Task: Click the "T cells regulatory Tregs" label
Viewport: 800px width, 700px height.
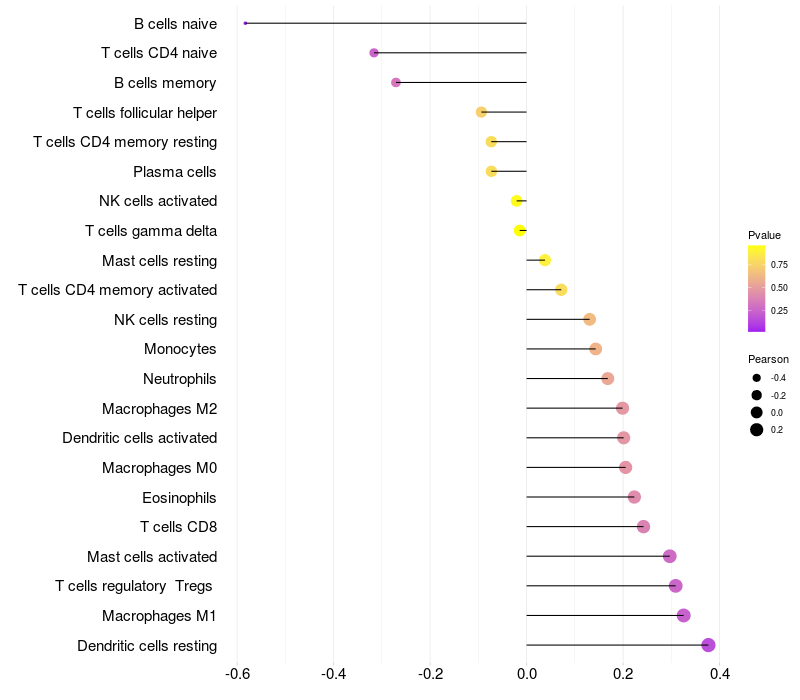Action: tap(135, 586)
